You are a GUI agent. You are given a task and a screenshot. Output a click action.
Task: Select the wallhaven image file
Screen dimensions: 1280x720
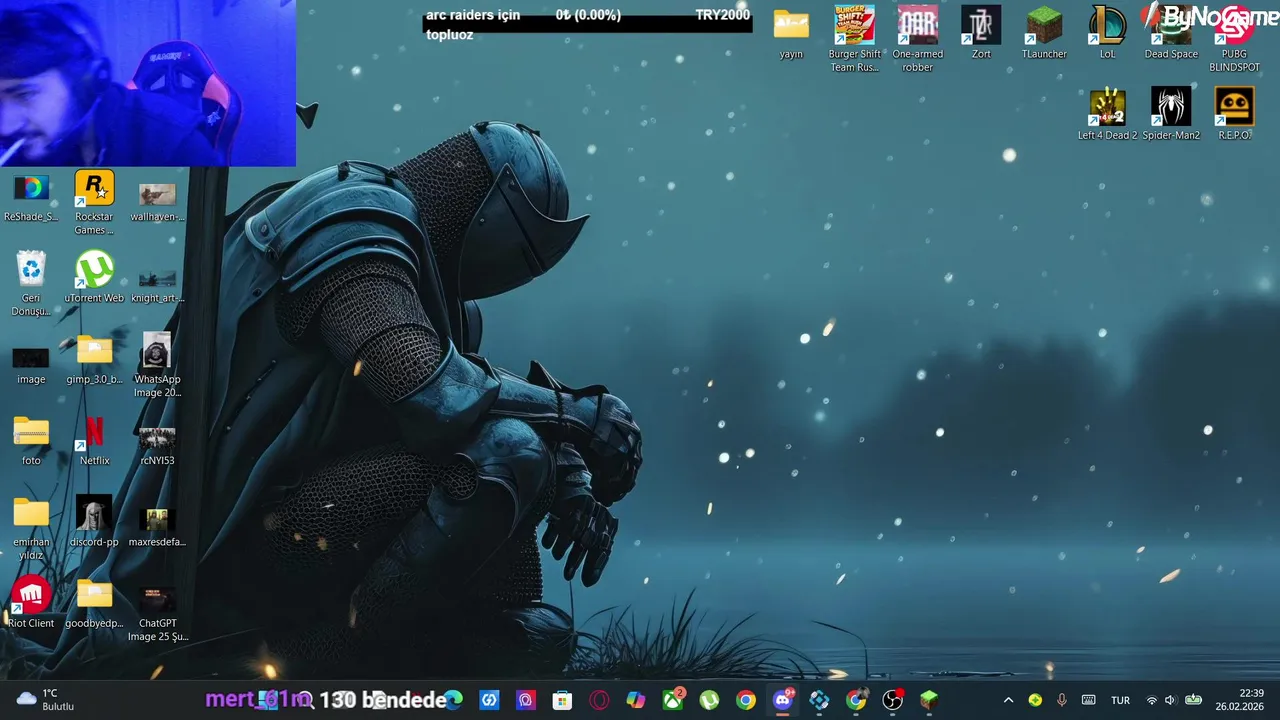pos(157,202)
